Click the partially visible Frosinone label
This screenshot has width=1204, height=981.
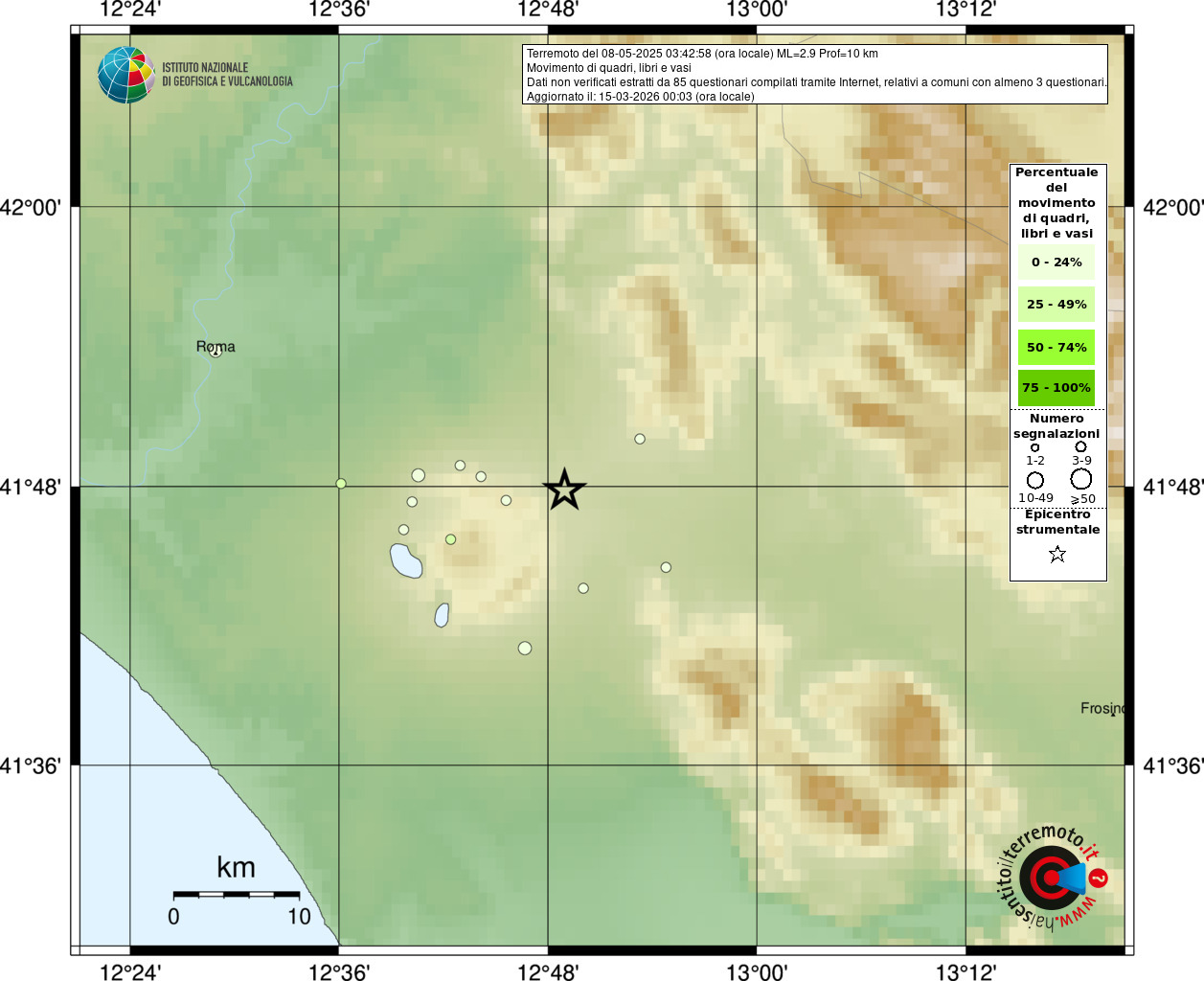point(1102,708)
